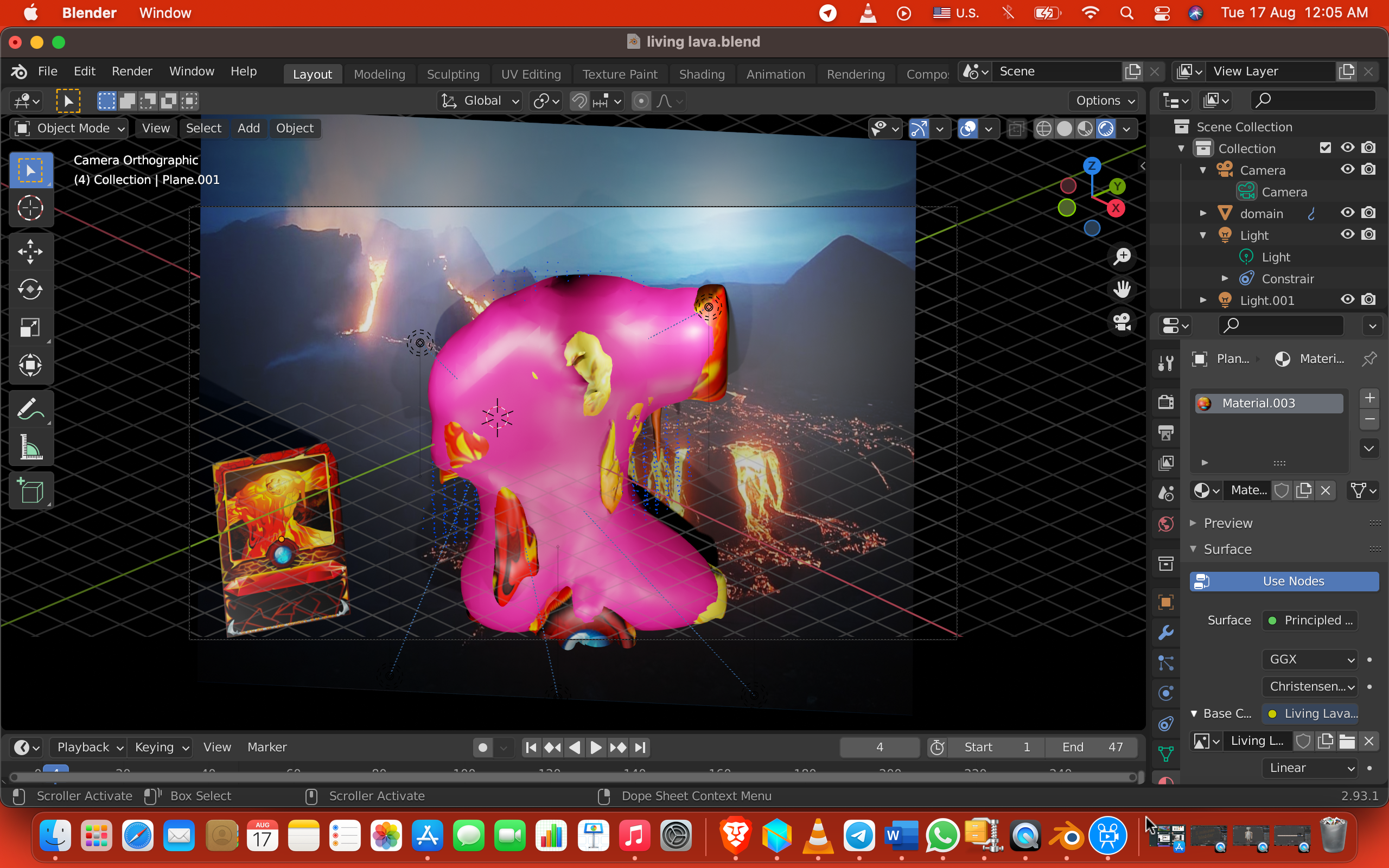1389x868 pixels.
Task: Switch to the Shading workspace tab
Action: 702,74
